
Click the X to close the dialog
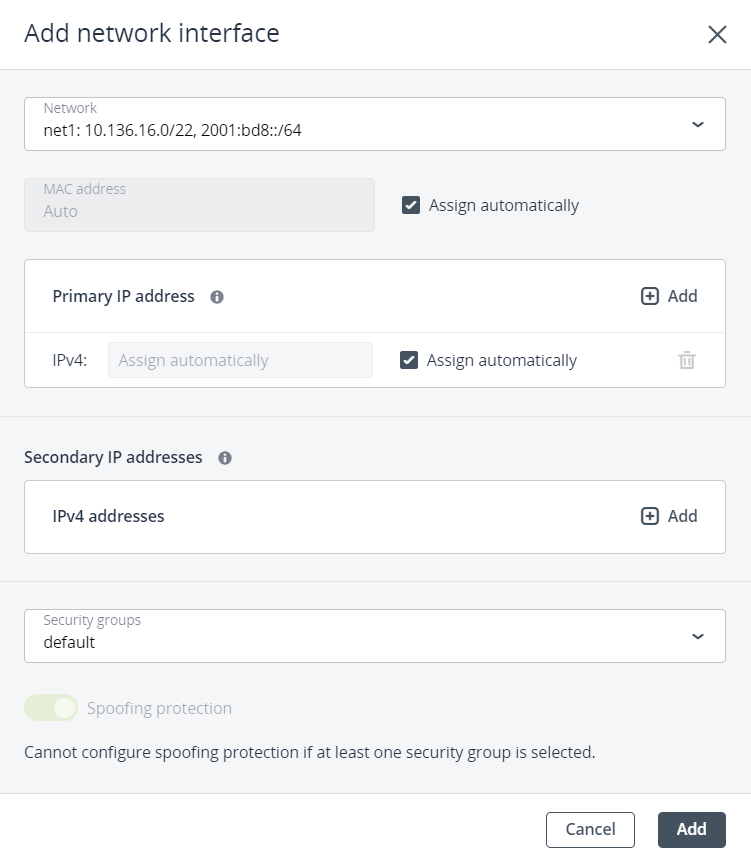pos(717,34)
